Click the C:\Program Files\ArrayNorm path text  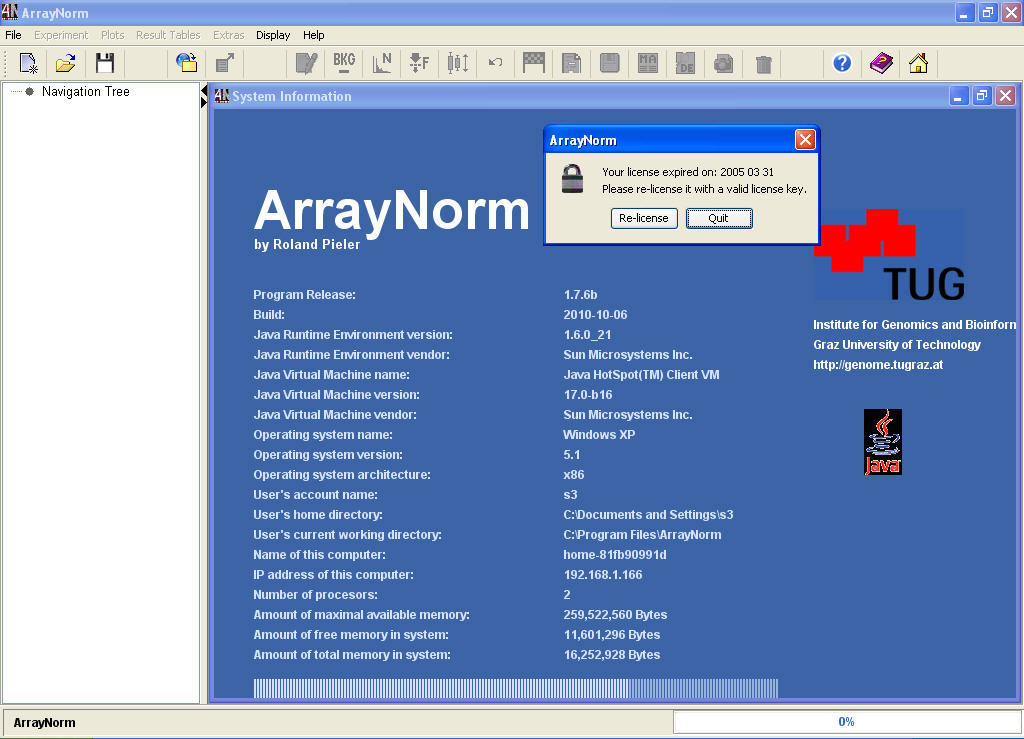click(x=642, y=535)
